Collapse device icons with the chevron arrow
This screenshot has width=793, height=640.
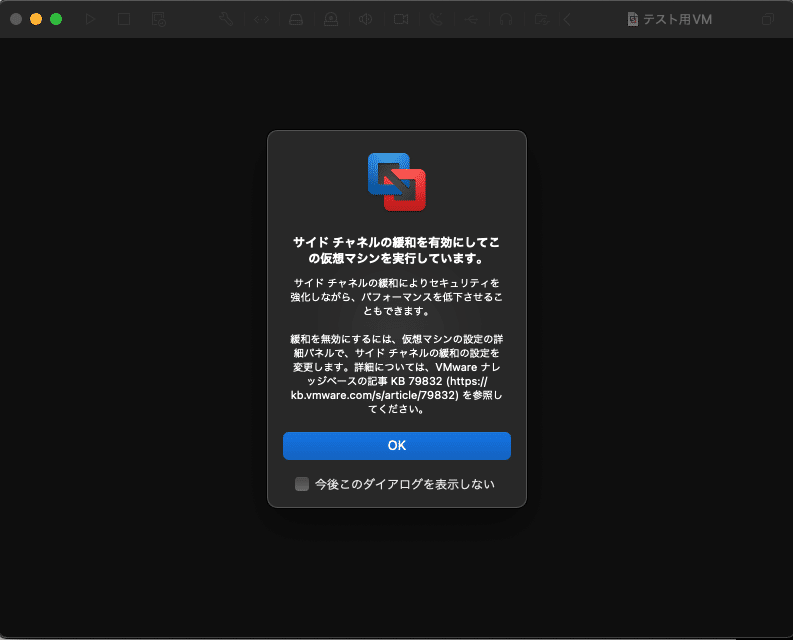pos(567,20)
